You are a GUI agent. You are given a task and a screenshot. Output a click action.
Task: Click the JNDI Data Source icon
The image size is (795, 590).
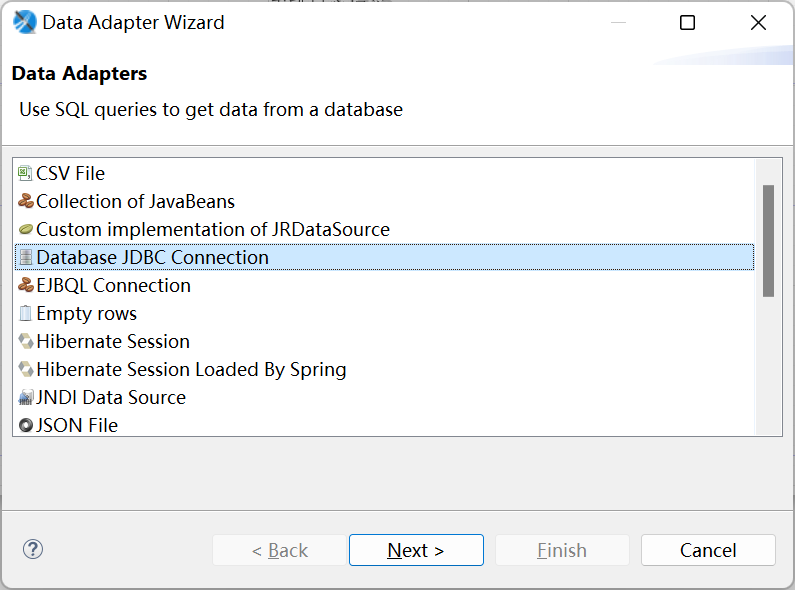(x=26, y=397)
